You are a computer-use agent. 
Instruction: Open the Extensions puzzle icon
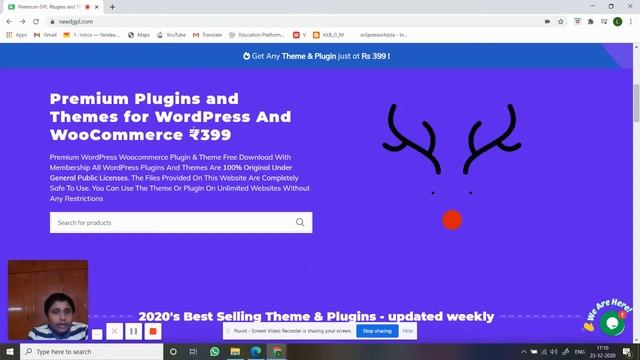coord(591,22)
